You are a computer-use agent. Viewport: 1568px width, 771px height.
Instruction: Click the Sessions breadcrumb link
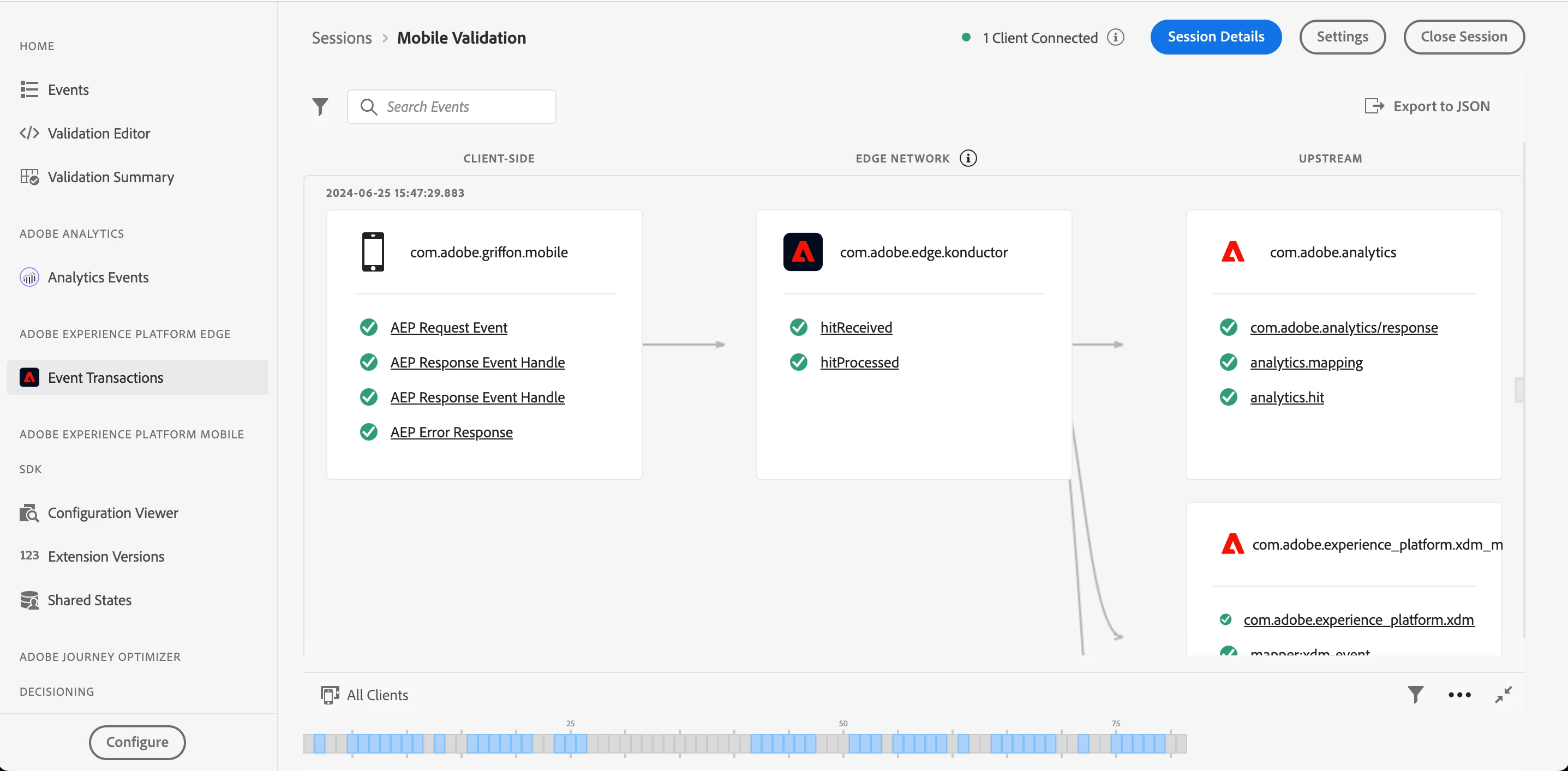[342, 38]
